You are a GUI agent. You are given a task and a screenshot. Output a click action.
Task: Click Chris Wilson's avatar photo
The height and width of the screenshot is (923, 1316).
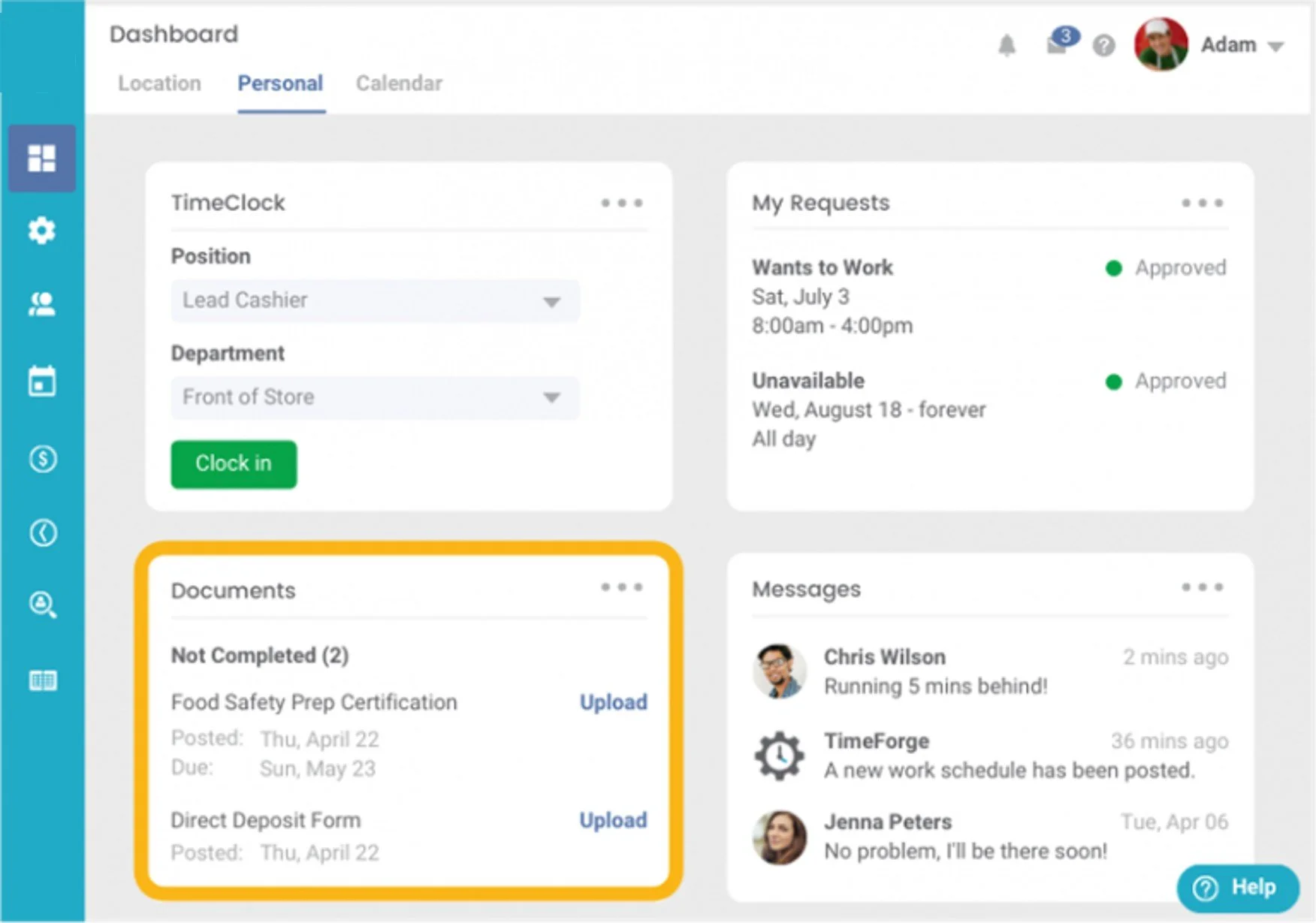pyautogui.click(x=779, y=671)
